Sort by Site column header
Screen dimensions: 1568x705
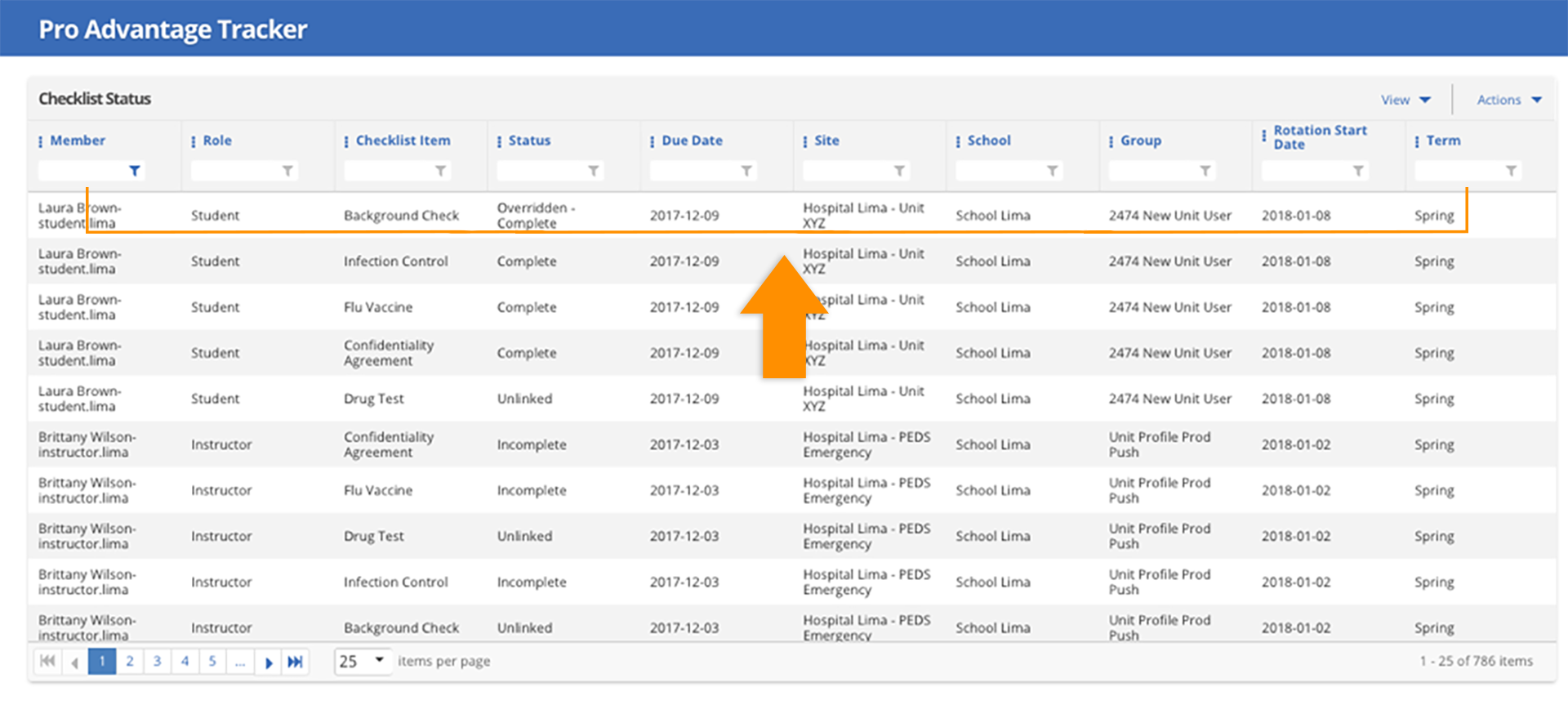click(826, 141)
